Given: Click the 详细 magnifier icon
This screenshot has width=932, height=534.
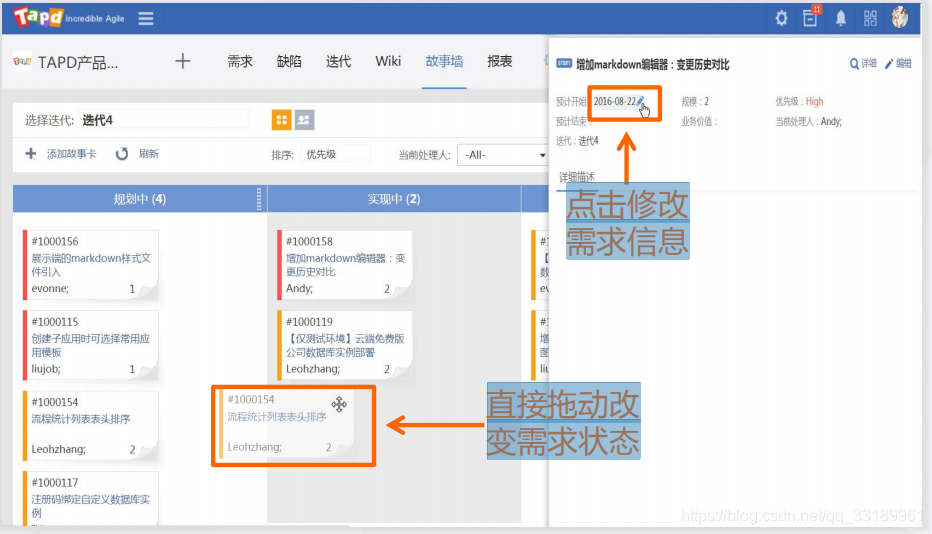Looking at the screenshot, I should (x=854, y=64).
